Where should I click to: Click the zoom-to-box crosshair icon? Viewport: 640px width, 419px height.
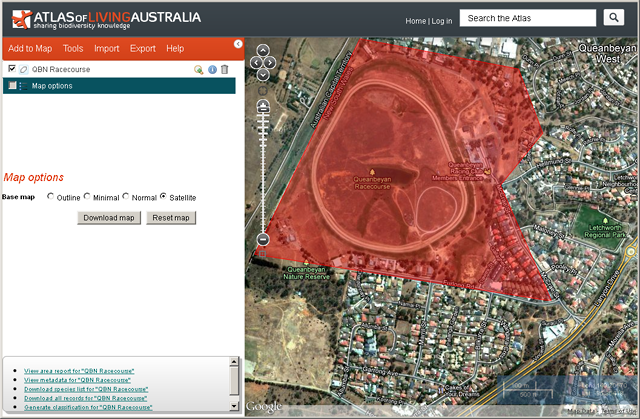[263, 91]
